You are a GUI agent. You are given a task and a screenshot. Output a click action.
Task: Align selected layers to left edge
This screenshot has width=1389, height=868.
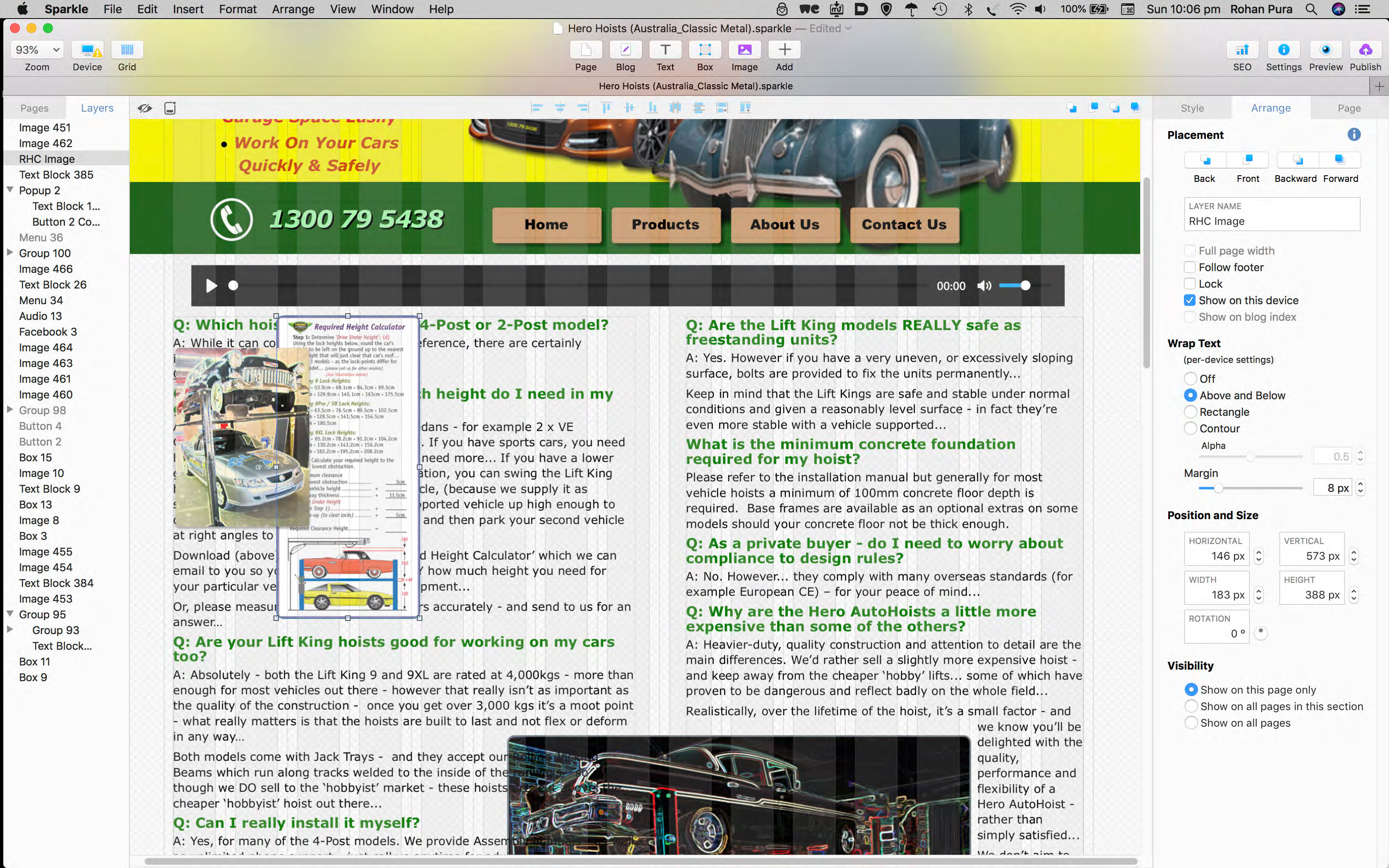(x=537, y=107)
